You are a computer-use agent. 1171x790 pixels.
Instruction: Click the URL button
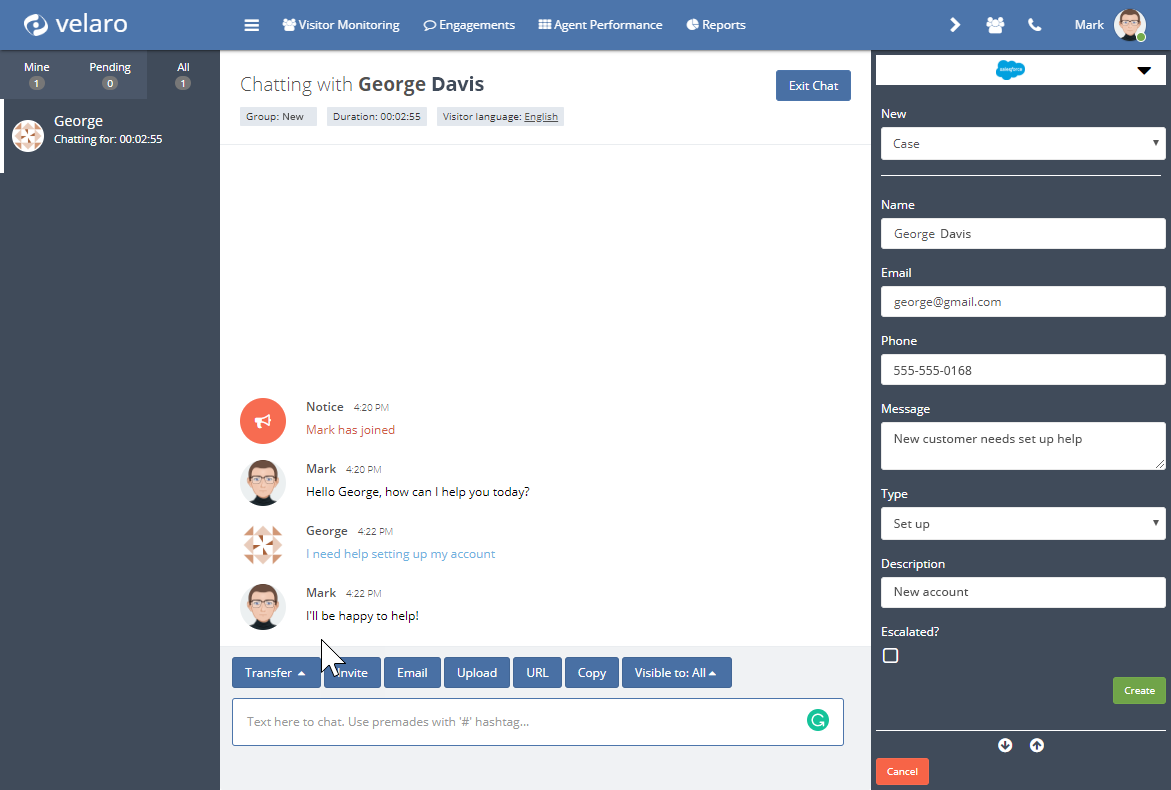point(538,673)
